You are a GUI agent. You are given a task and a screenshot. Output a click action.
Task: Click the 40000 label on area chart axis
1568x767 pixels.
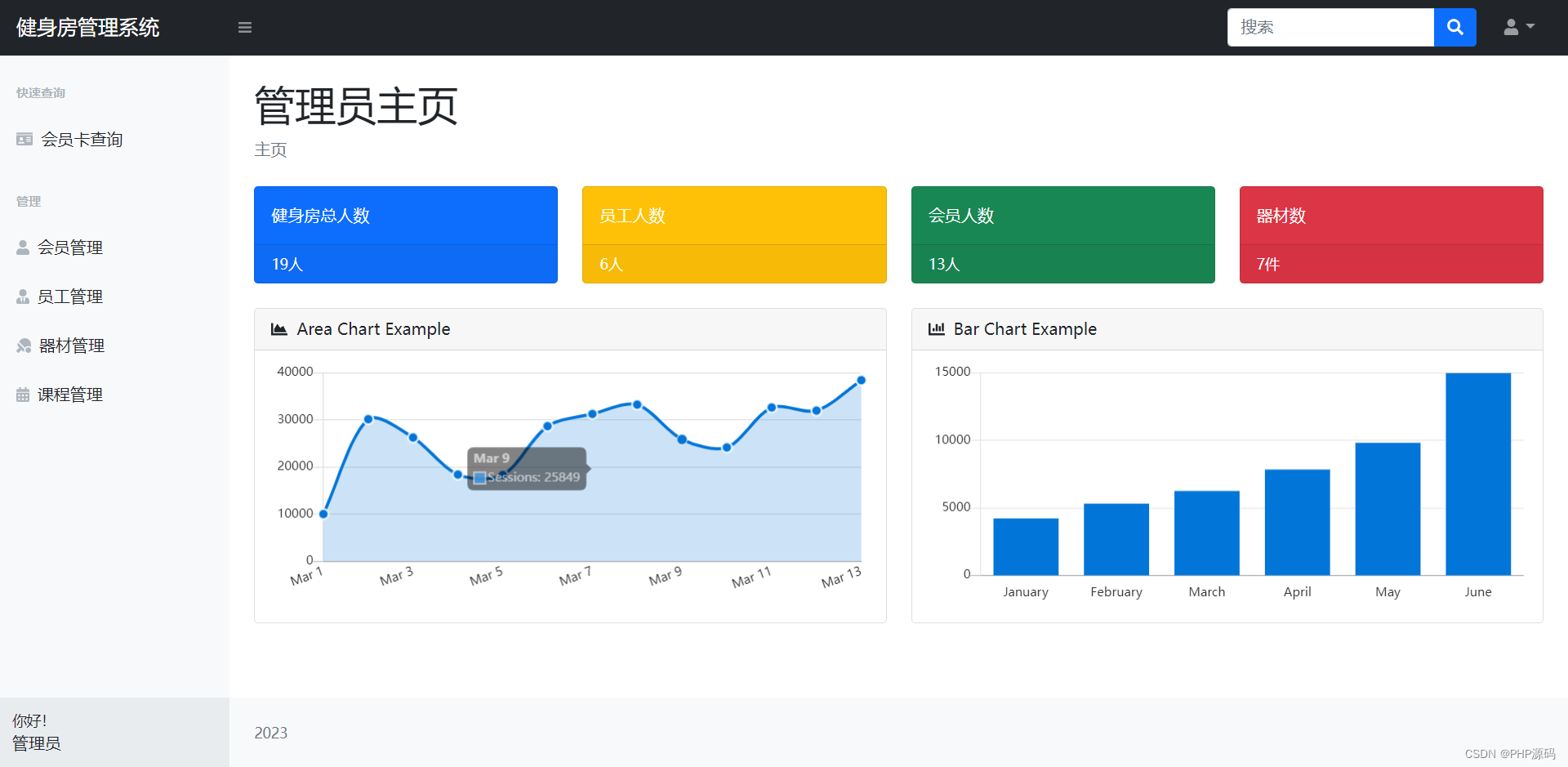click(295, 372)
